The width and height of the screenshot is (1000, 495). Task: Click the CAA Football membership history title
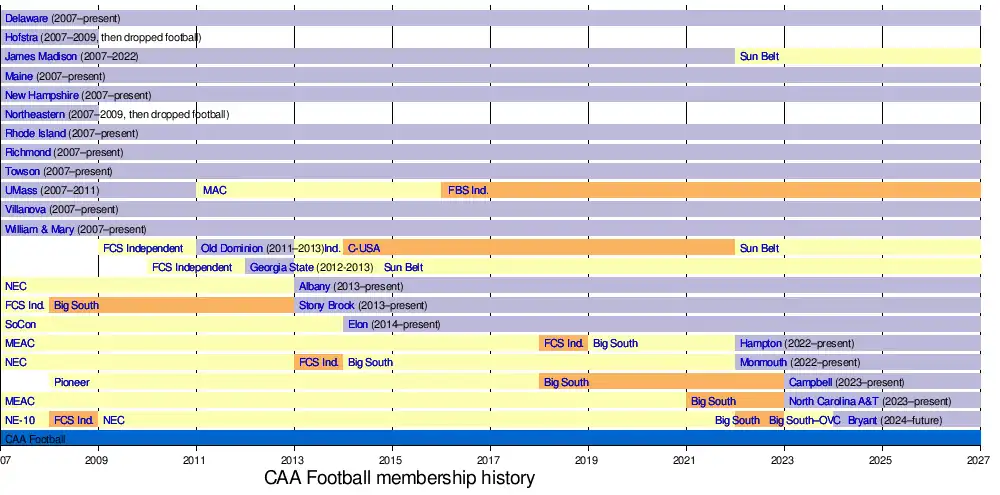399,479
